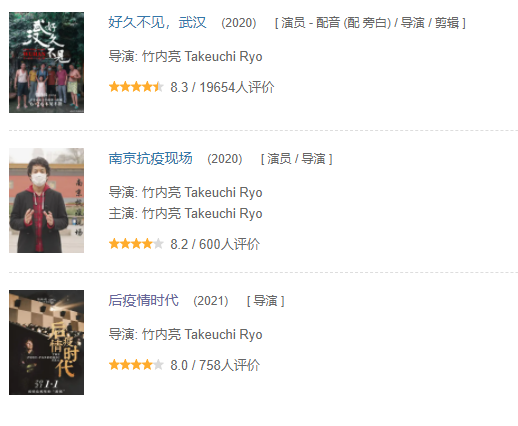Click the [演员 / 导演] role label
Image resolution: width=518 pixels, height=426 pixels.
296,159
